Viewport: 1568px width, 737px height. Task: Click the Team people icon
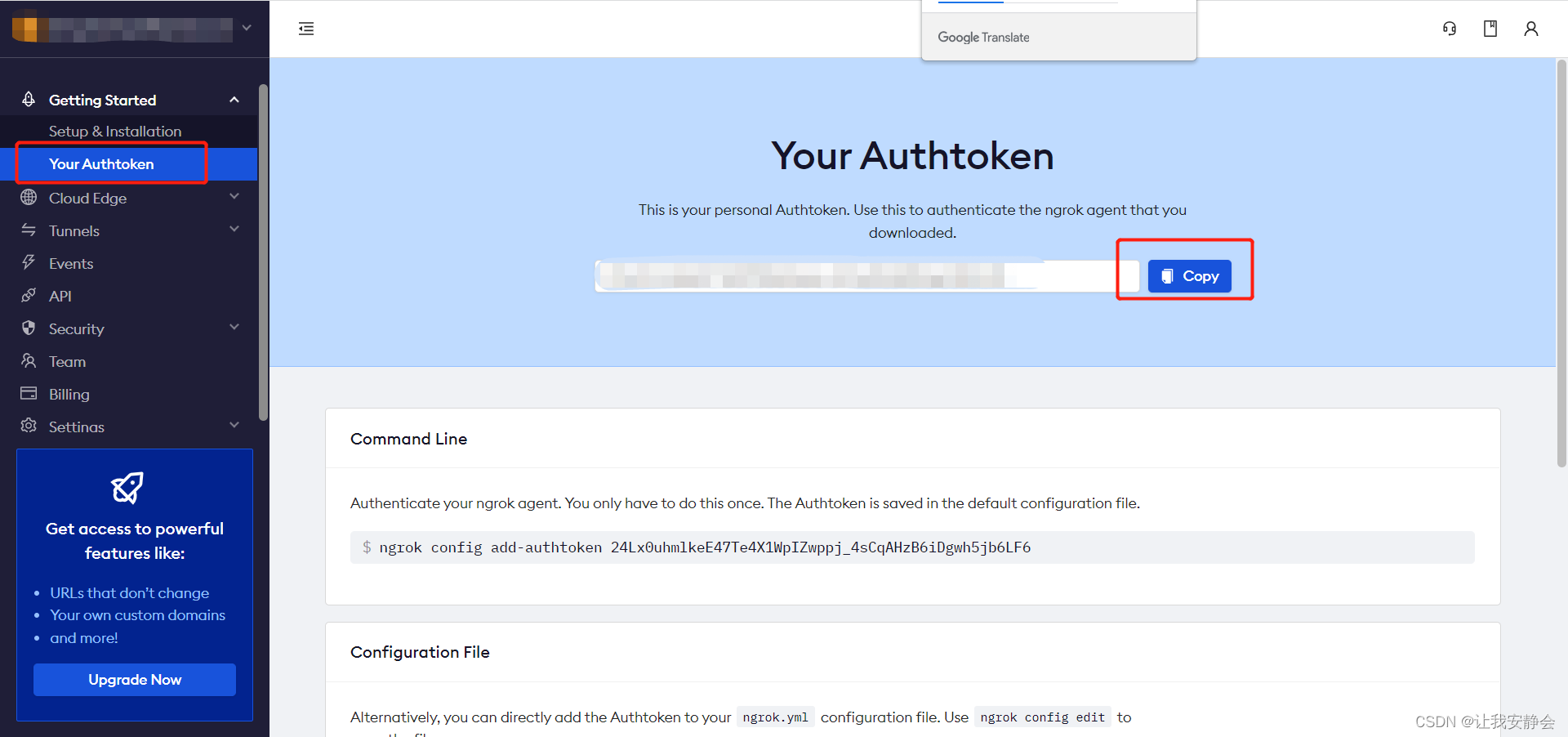pos(29,360)
